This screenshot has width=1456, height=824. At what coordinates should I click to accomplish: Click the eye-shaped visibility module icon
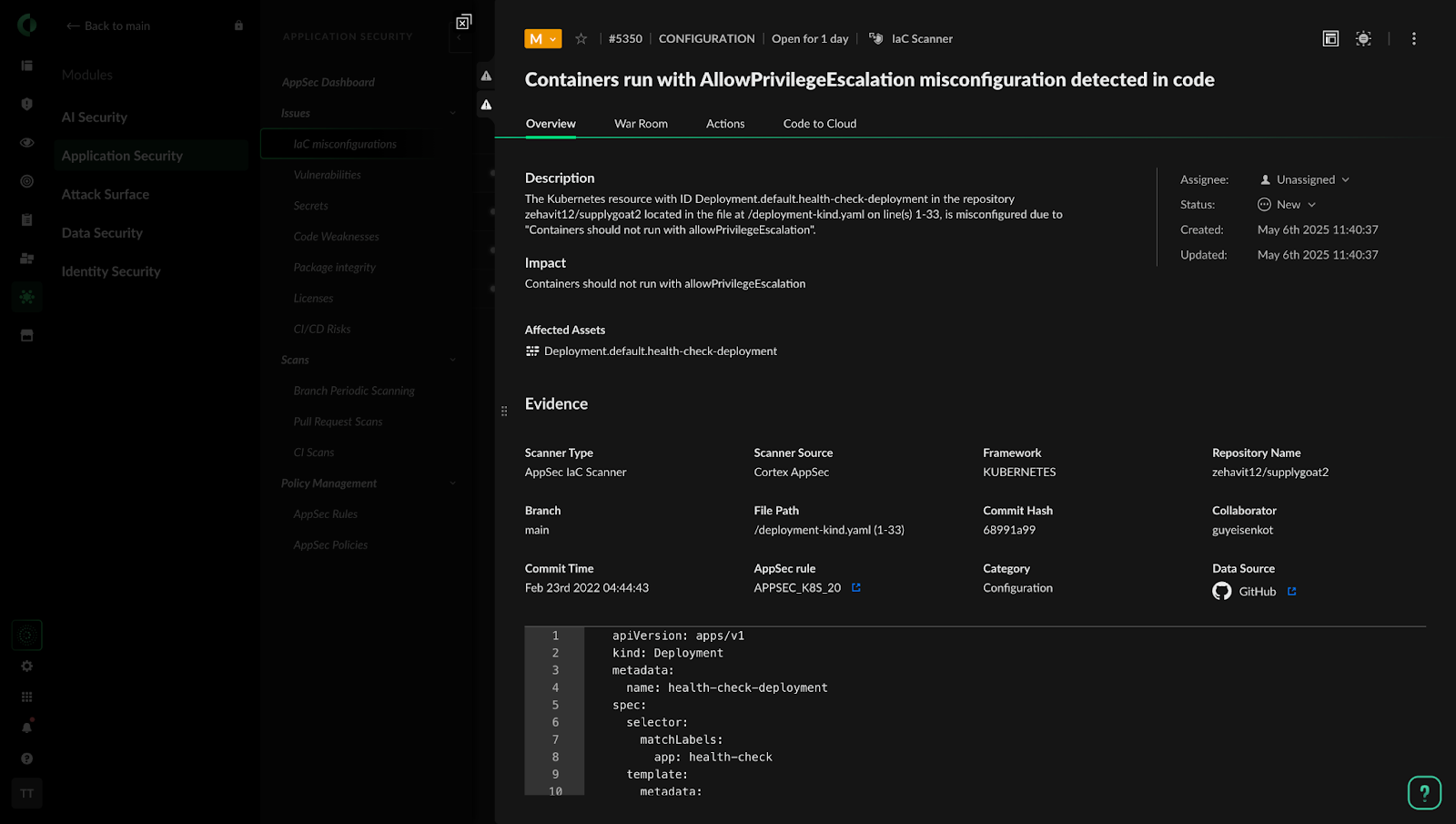tap(26, 143)
